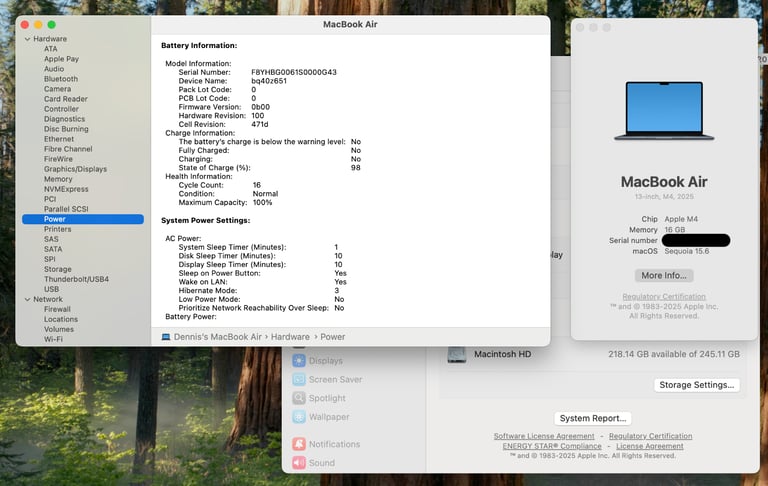Minimize the System Information window
The height and width of the screenshot is (486, 768).
(x=38, y=24)
